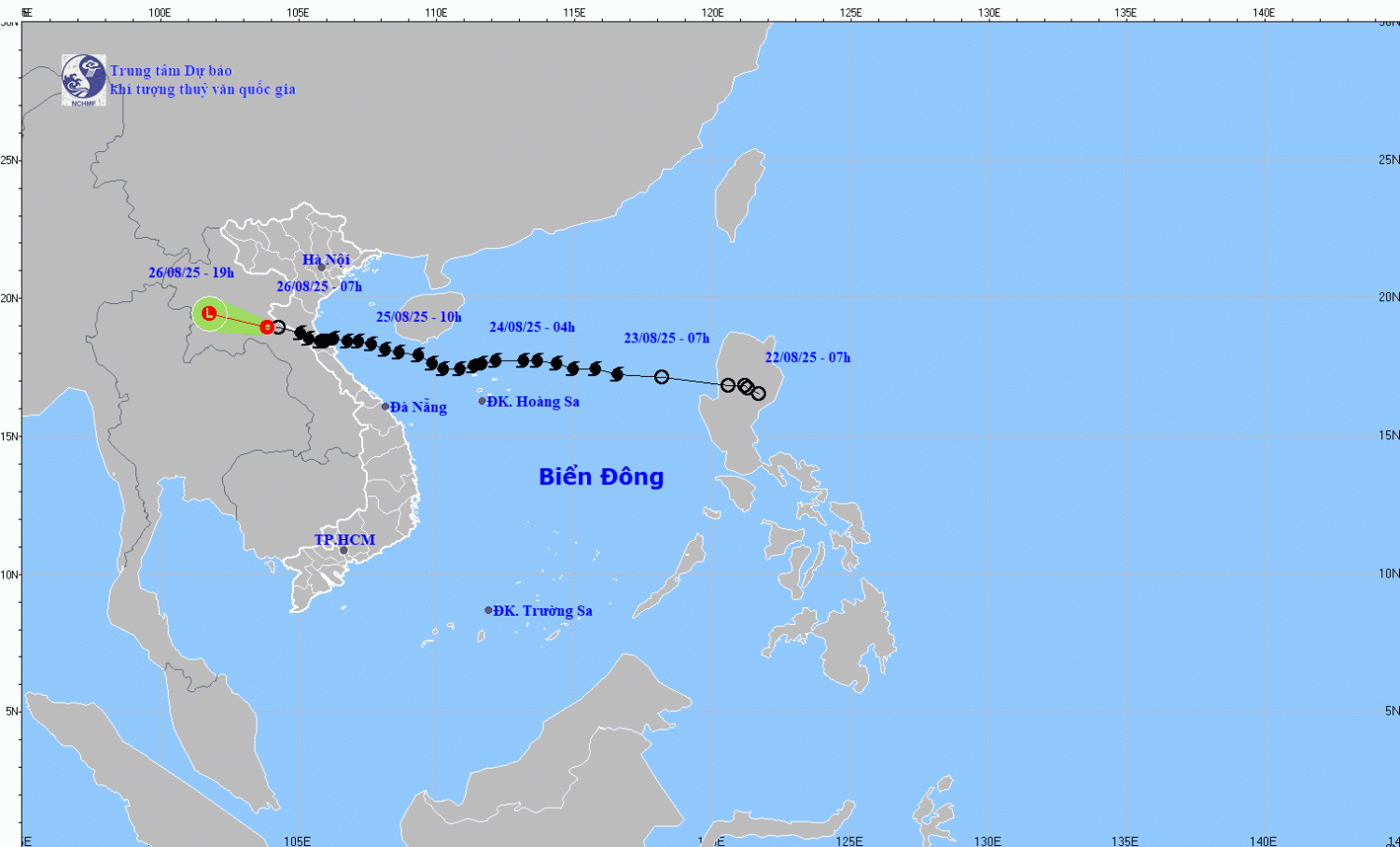Click the ĐK. Trường Sa marker dot
Viewport: 1400px width, 847px height.
(488, 610)
